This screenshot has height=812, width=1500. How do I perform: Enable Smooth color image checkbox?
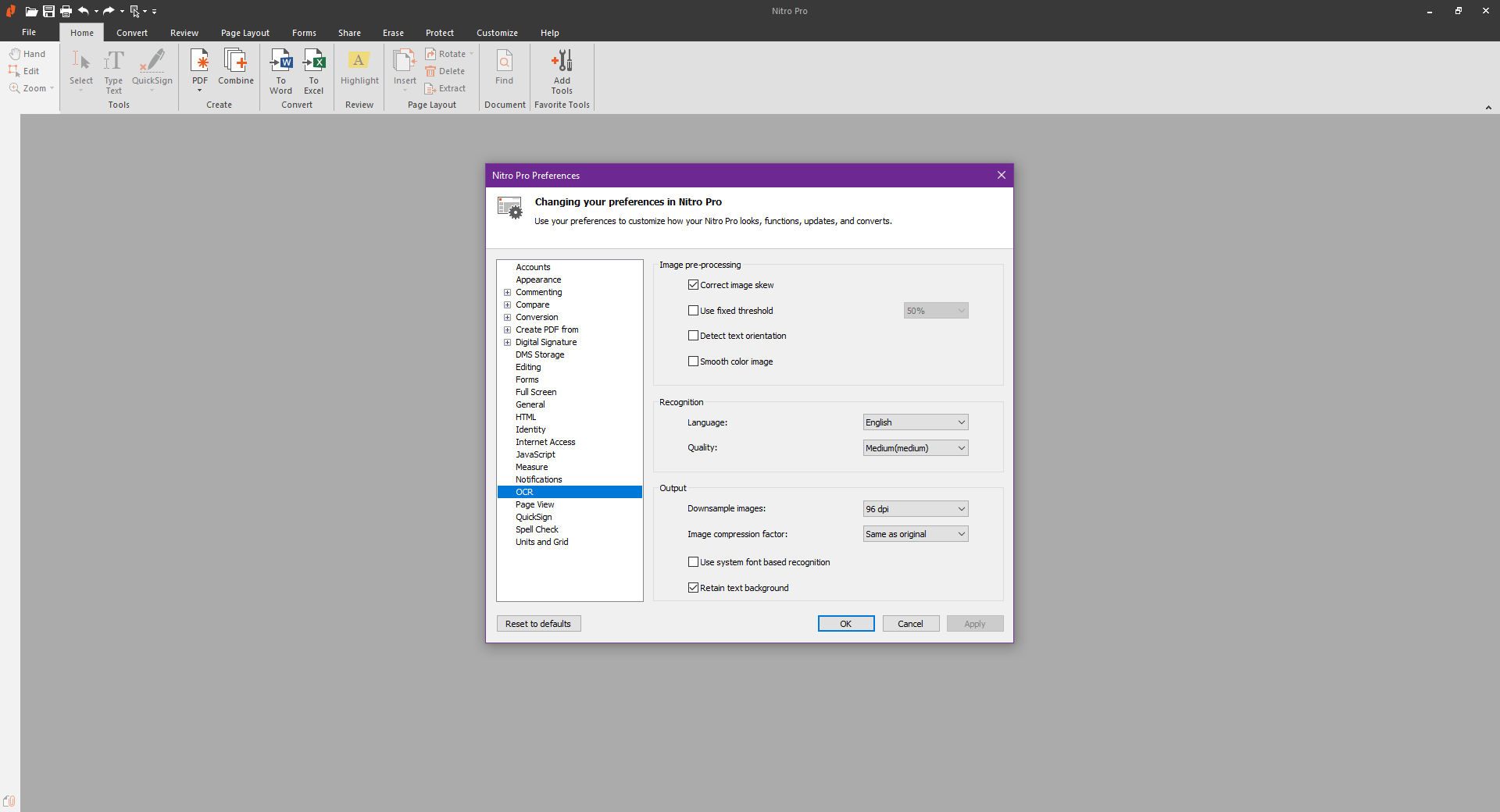[693, 361]
